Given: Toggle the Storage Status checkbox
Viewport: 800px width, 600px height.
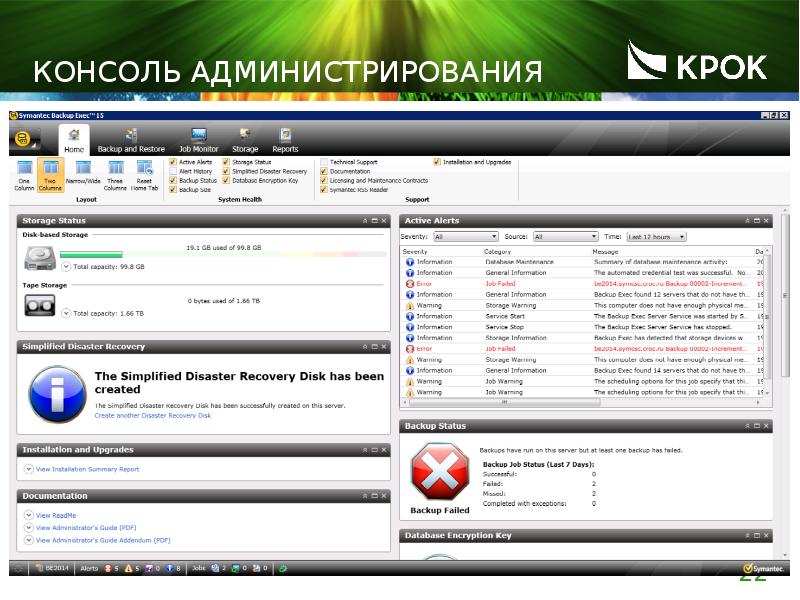Looking at the screenshot, I should coord(226,162).
